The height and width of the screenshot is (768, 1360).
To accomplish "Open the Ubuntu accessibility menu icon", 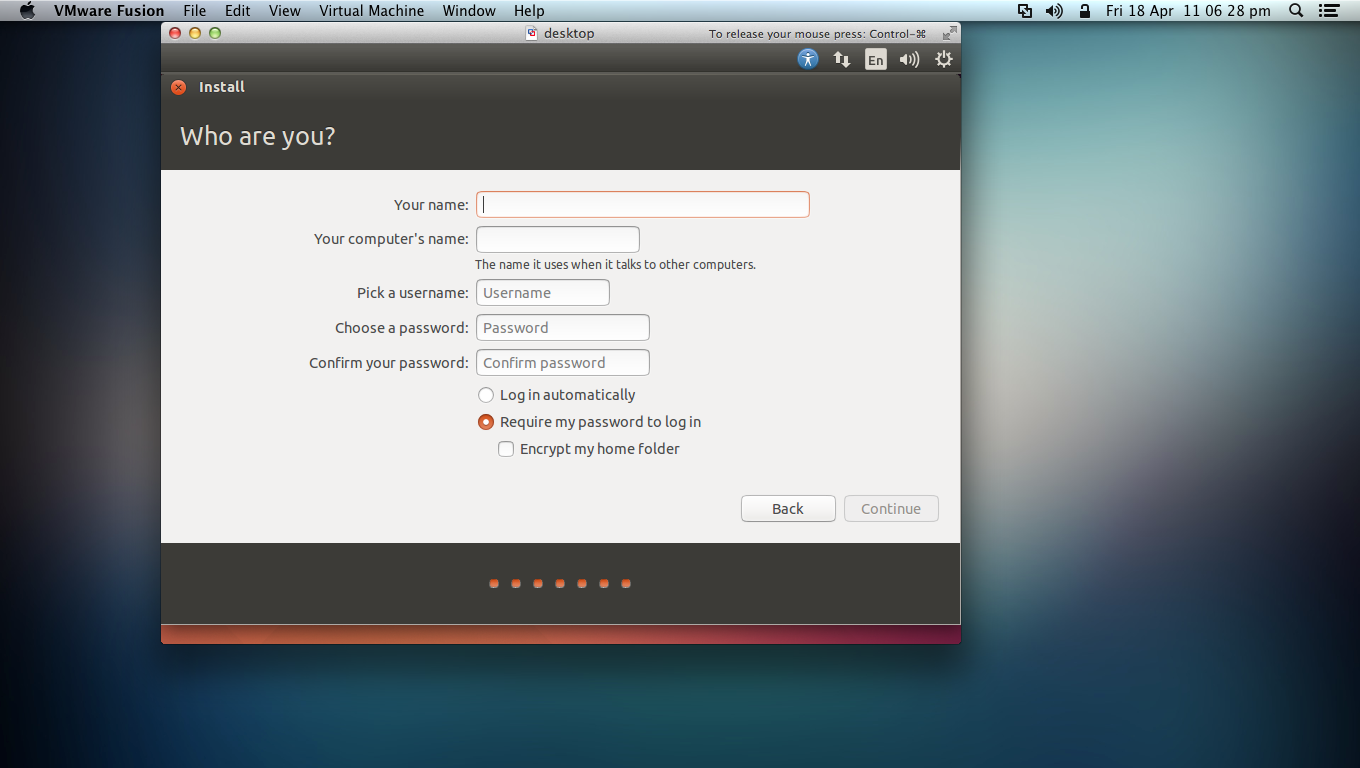I will (808, 59).
